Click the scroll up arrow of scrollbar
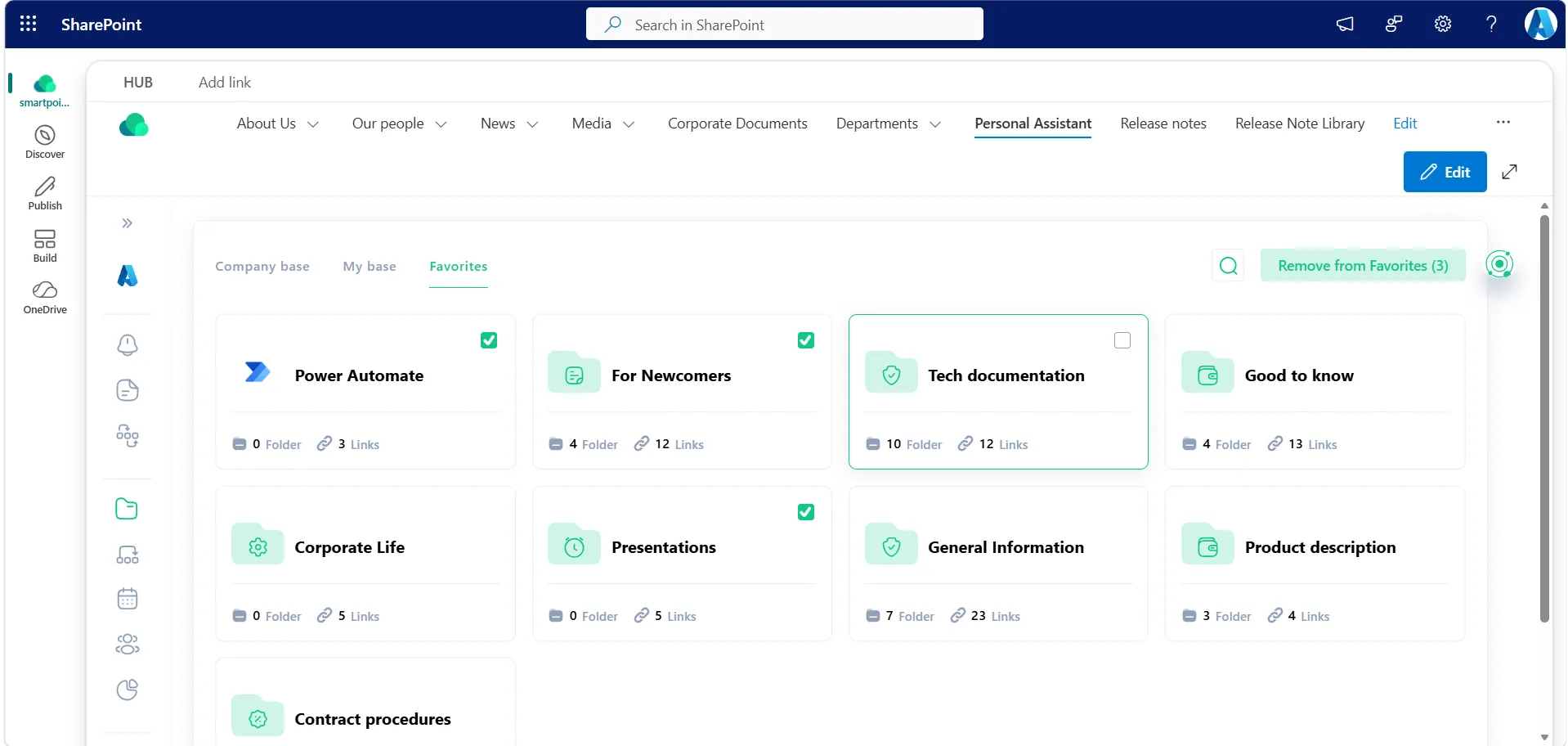The image size is (1568, 746). click(1544, 206)
